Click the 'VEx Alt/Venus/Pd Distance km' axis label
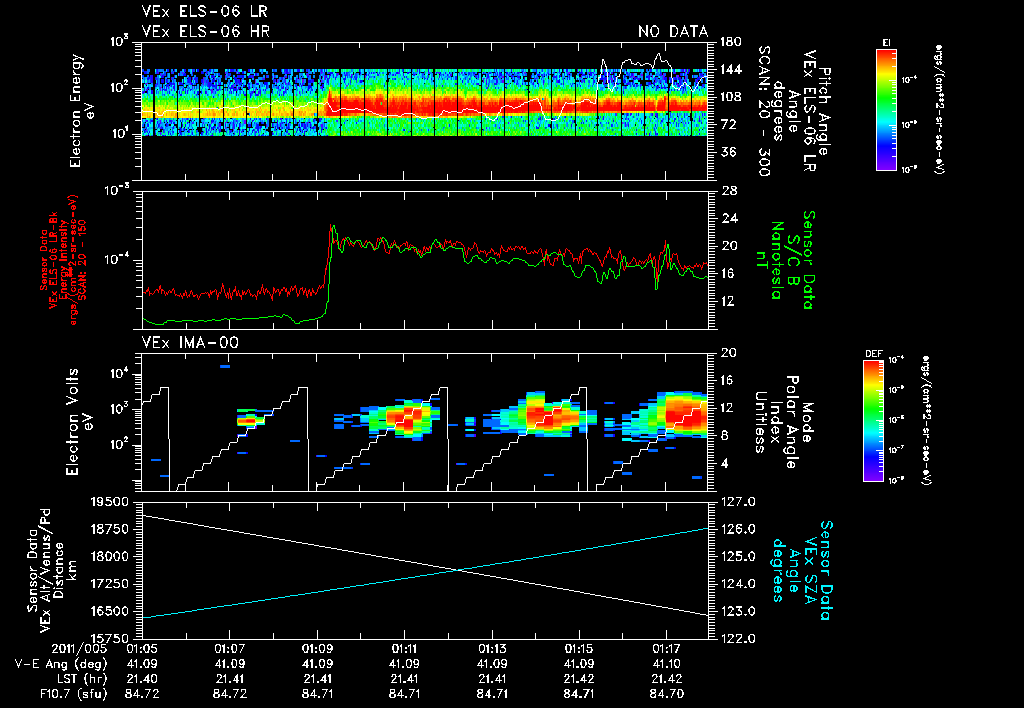The image size is (1024, 708). tap(58, 570)
